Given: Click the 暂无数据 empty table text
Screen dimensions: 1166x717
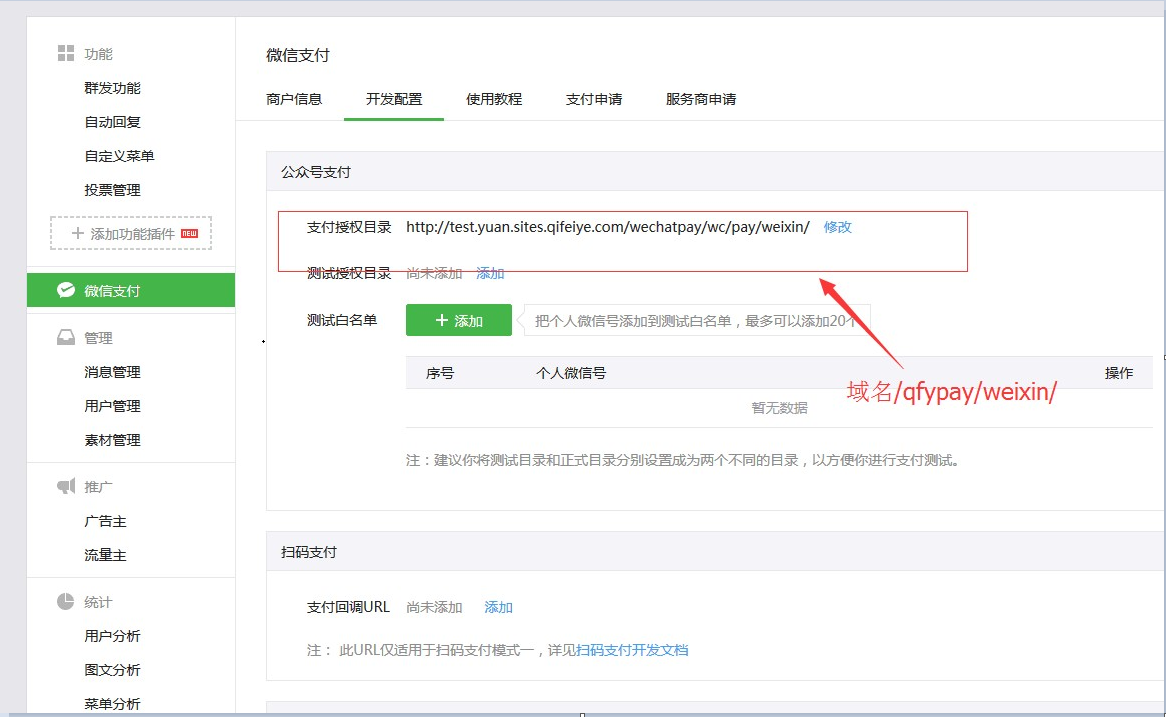Looking at the screenshot, I should click(779, 408).
